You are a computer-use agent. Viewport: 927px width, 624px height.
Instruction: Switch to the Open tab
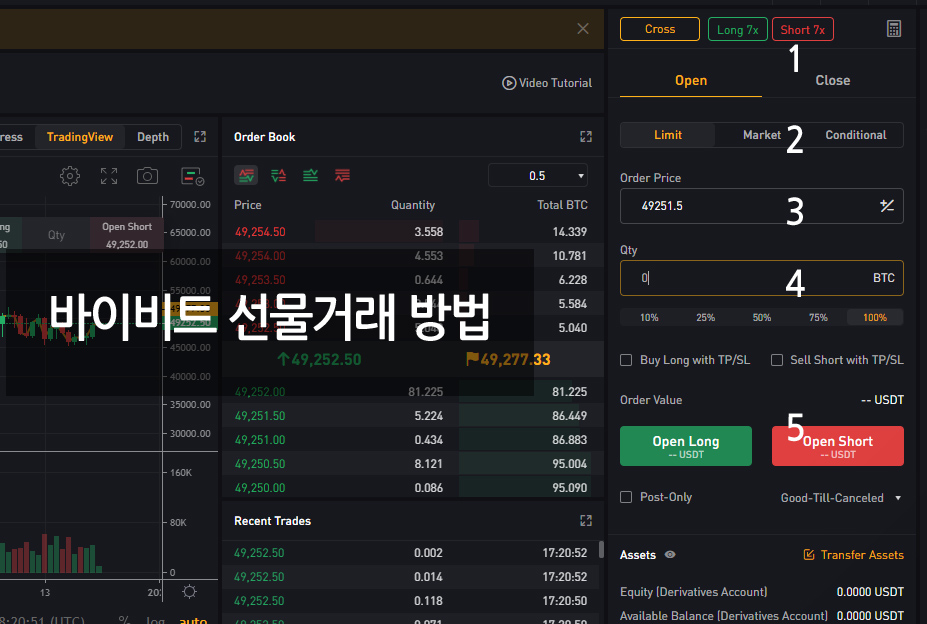click(x=691, y=80)
